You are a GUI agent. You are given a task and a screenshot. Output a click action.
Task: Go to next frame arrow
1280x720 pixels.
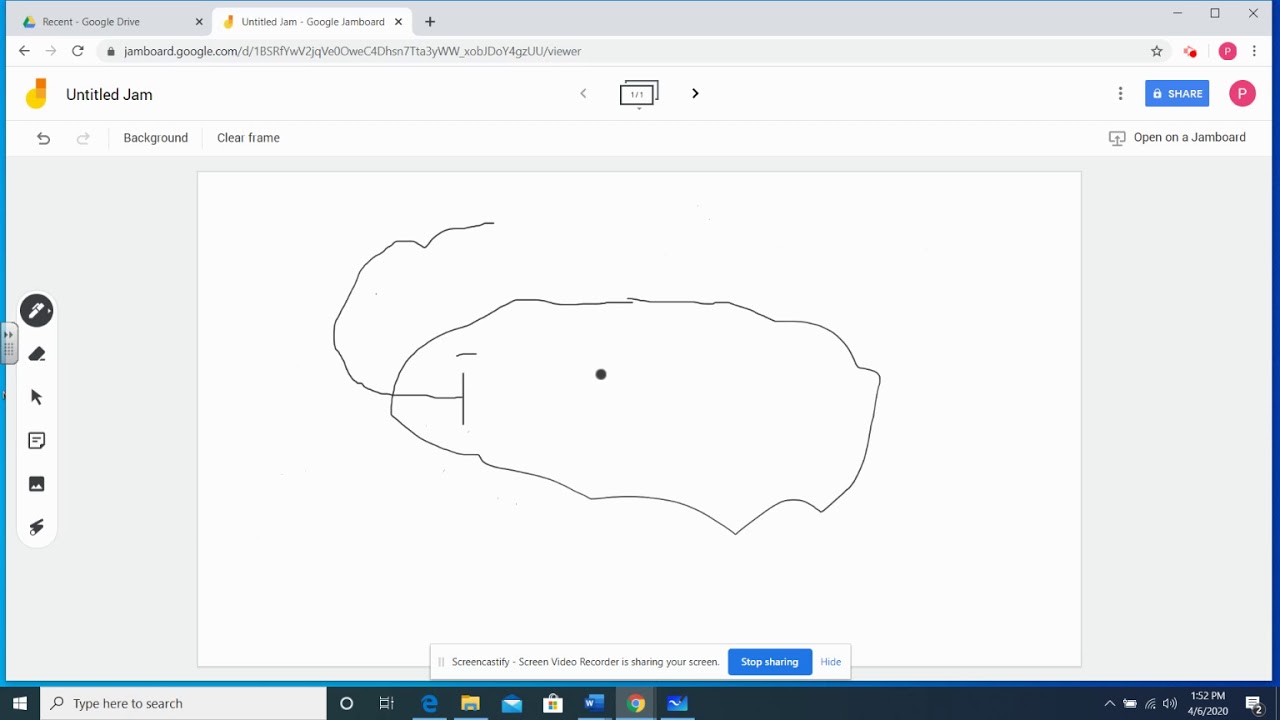click(x=695, y=94)
